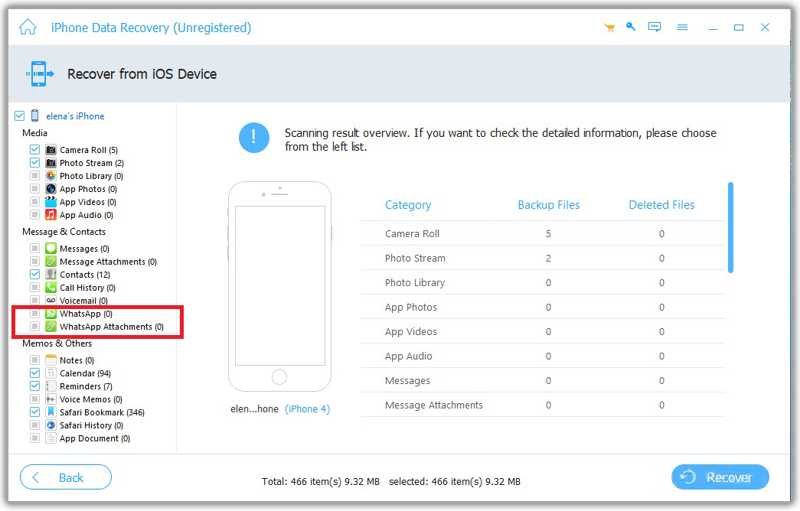Toggle the Calendar checkbox
The height and width of the screenshot is (511, 800).
click(x=35, y=373)
